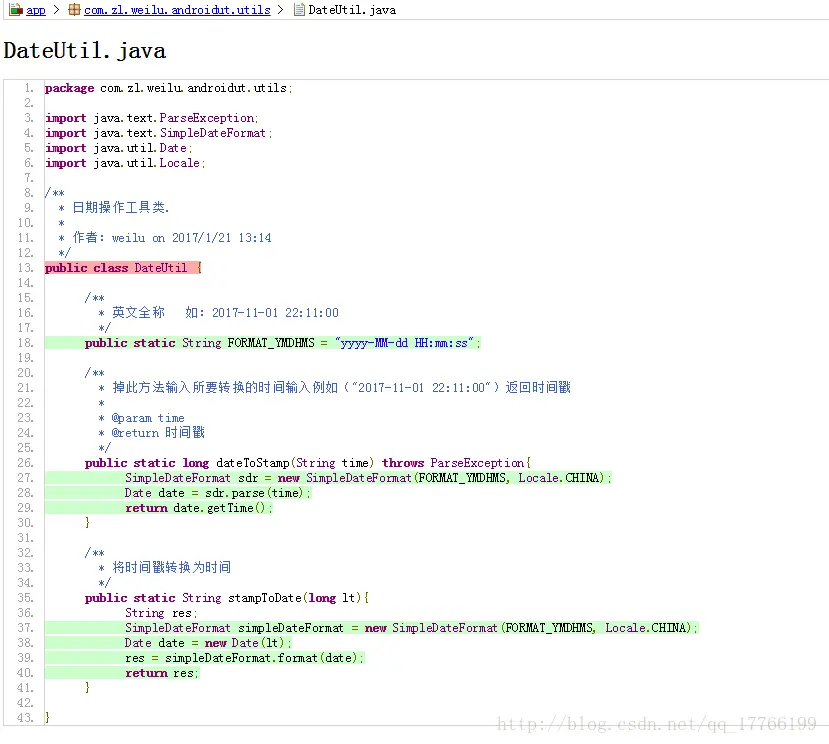Click the 将时间戳转换为时间 comment

coord(165,567)
